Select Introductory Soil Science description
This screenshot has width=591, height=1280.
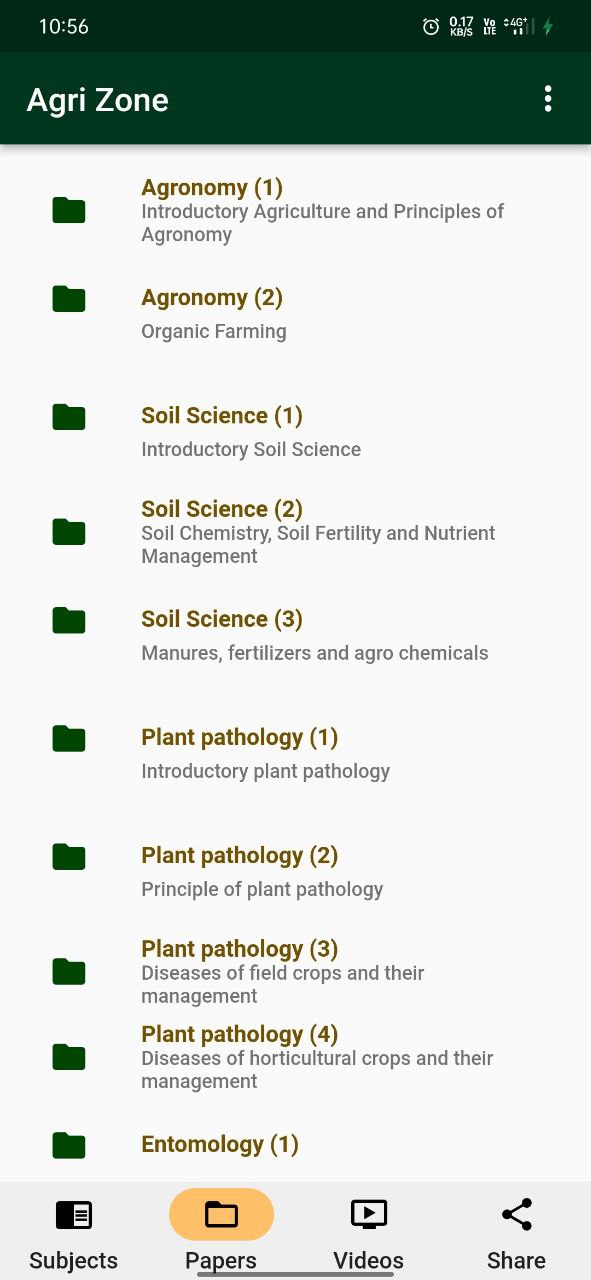[x=251, y=449]
